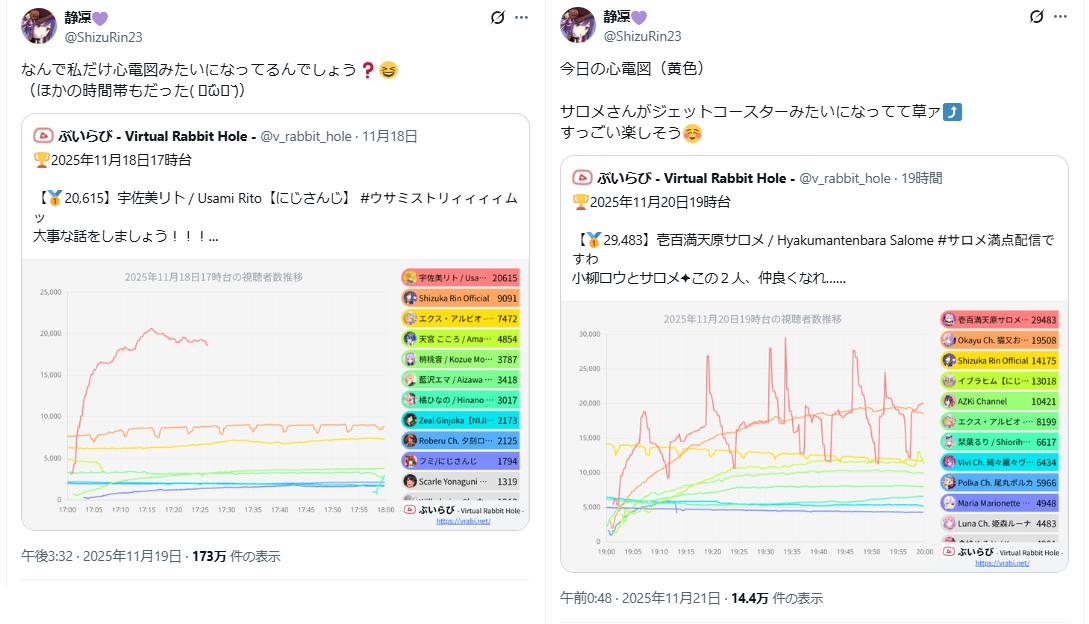The width and height of the screenshot is (1089, 624).
Task: Select the yellow Shizuka Rin Official 14175 legend row
Action: pyautogui.click(x=999, y=360)
